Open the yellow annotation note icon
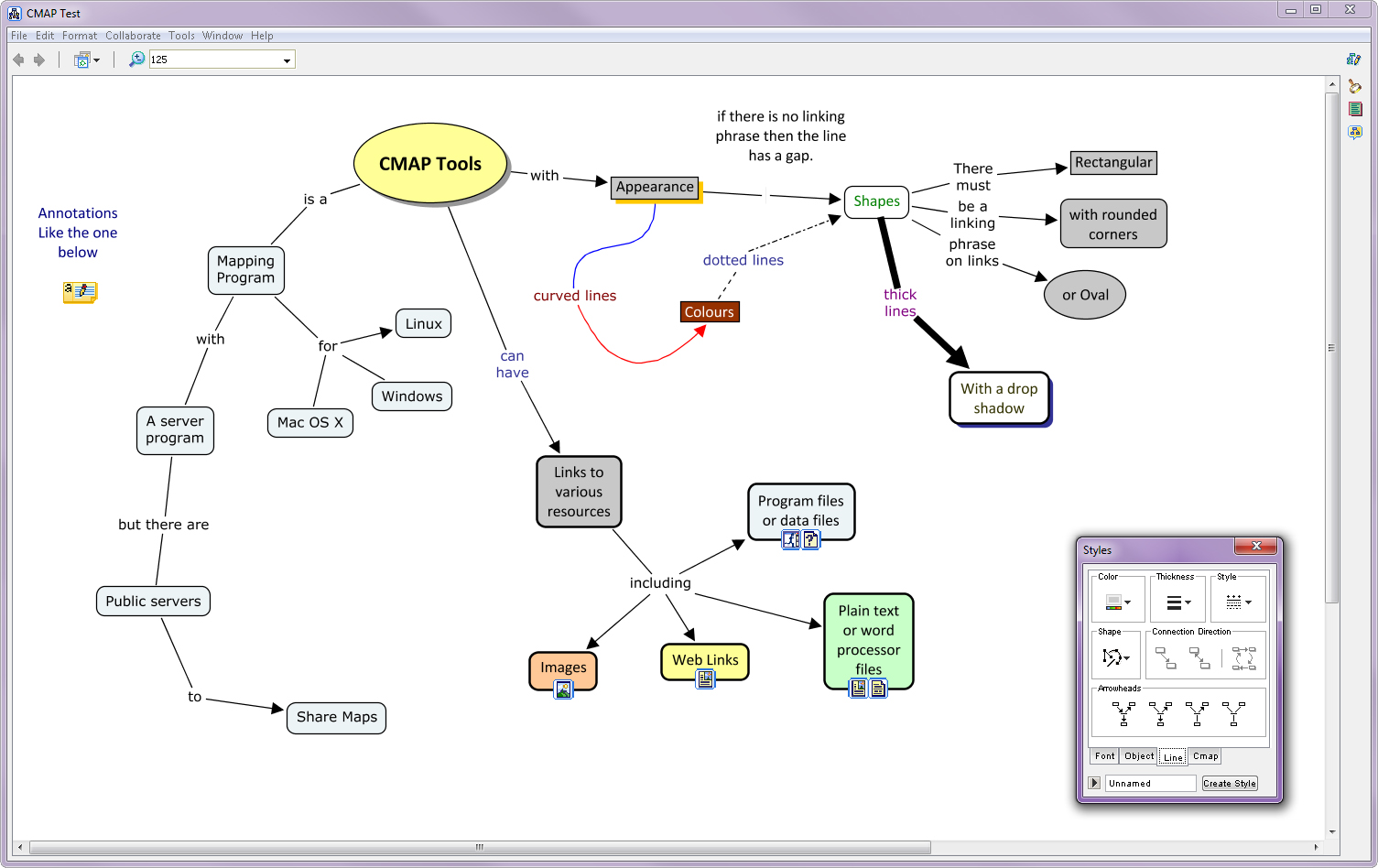This screenshot has width=1378, height=868. 80,292
